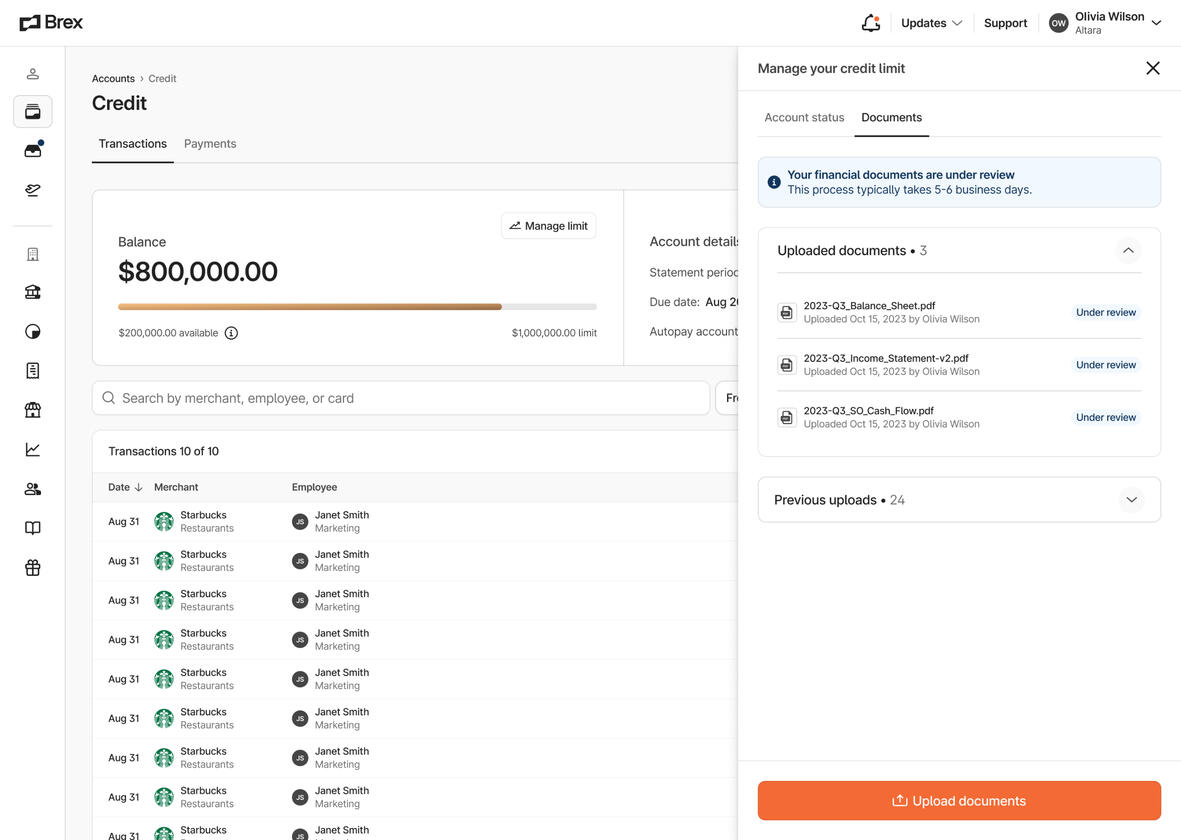Screen dimensions: 1181x840
Task: Collapse the Uploaded documents section
Action: coord(1128,251)
